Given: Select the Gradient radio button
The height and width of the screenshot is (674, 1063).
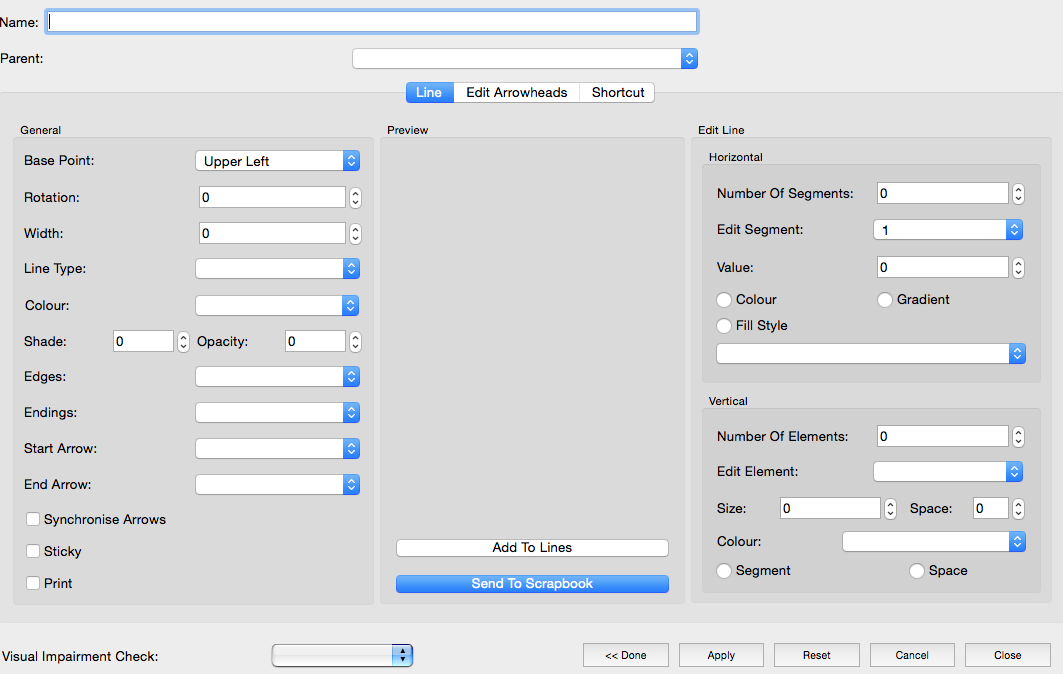Looking at the screenshot, I should coord(885,300).
